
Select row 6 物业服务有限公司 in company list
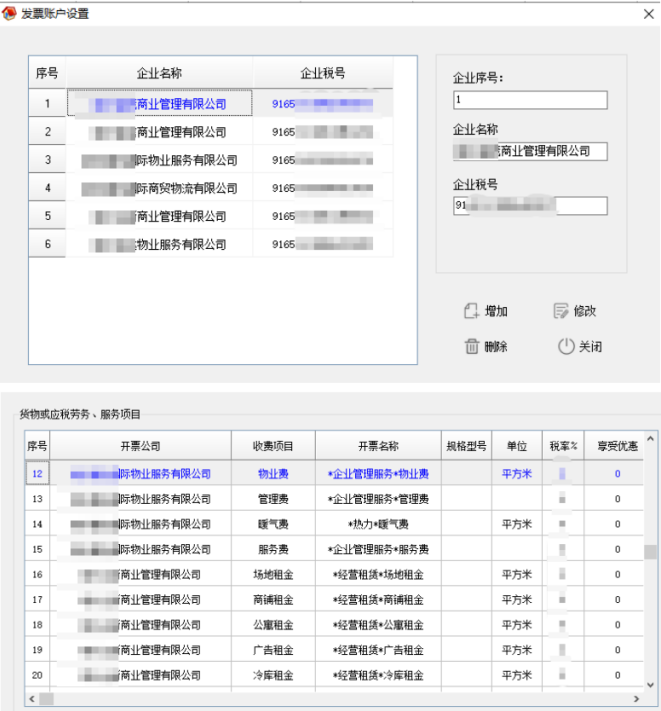(x=160, y=244)
